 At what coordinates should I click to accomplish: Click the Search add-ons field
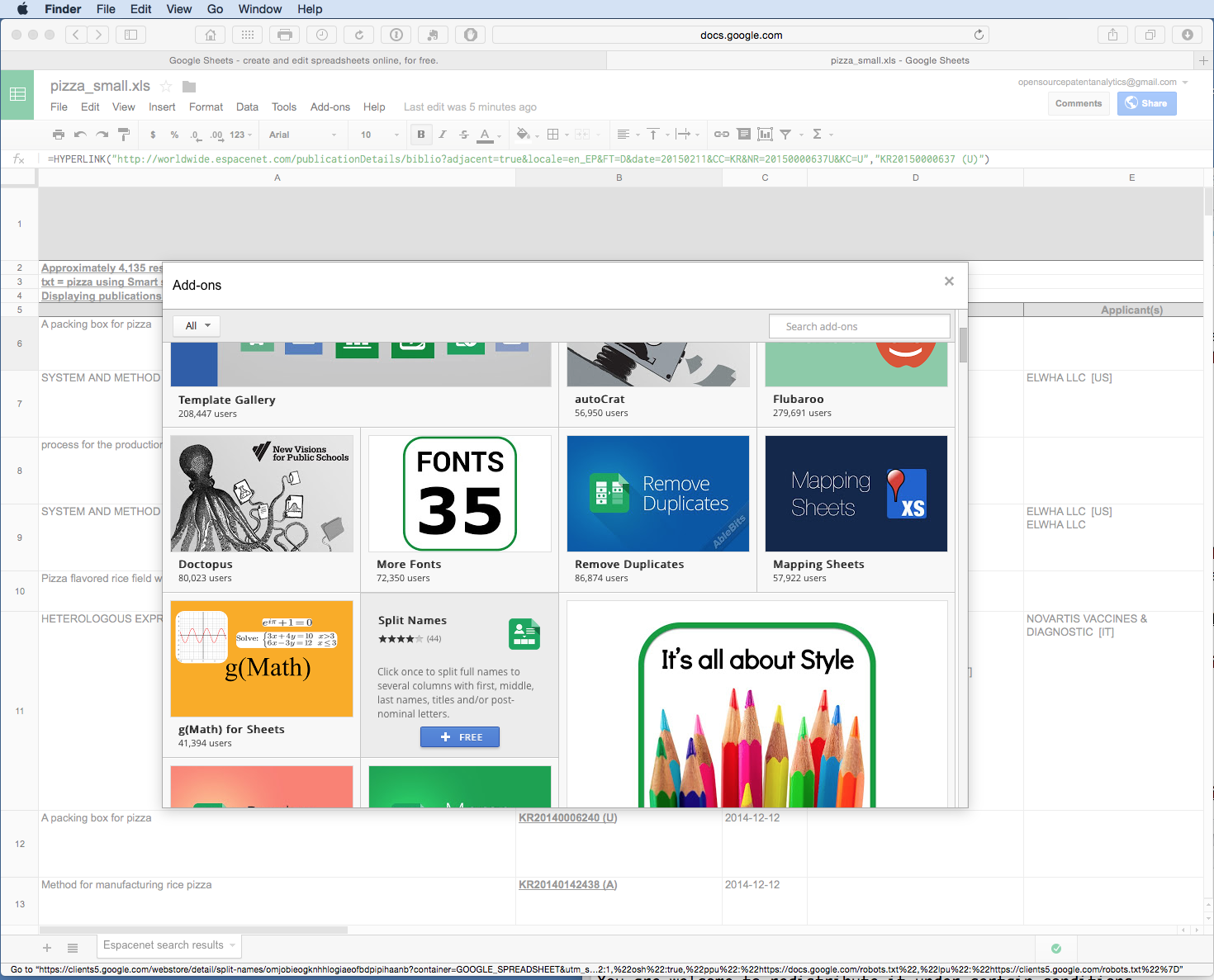(x=859, y=326)
